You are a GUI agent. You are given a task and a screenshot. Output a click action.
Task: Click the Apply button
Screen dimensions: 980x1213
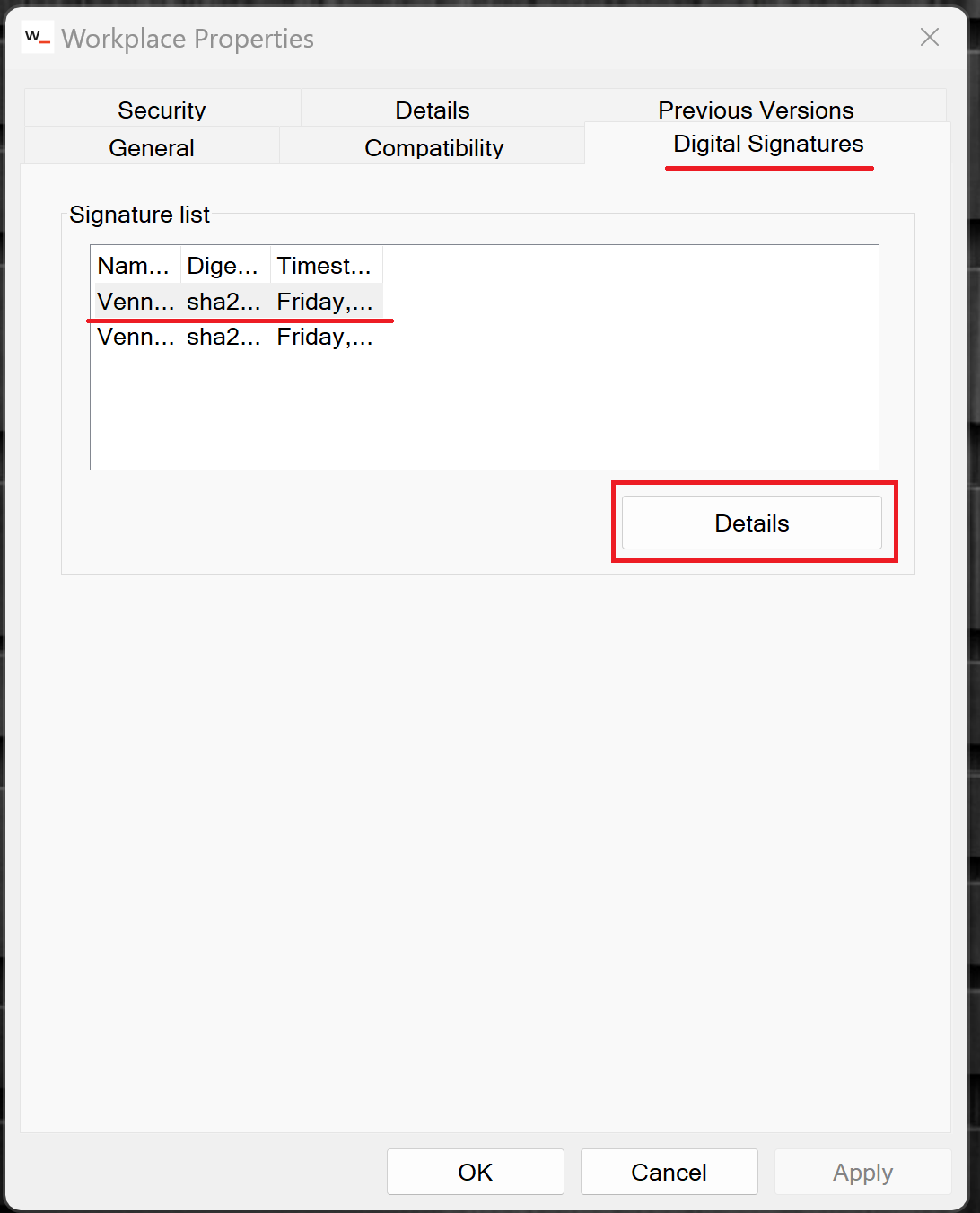[862, 1172]
